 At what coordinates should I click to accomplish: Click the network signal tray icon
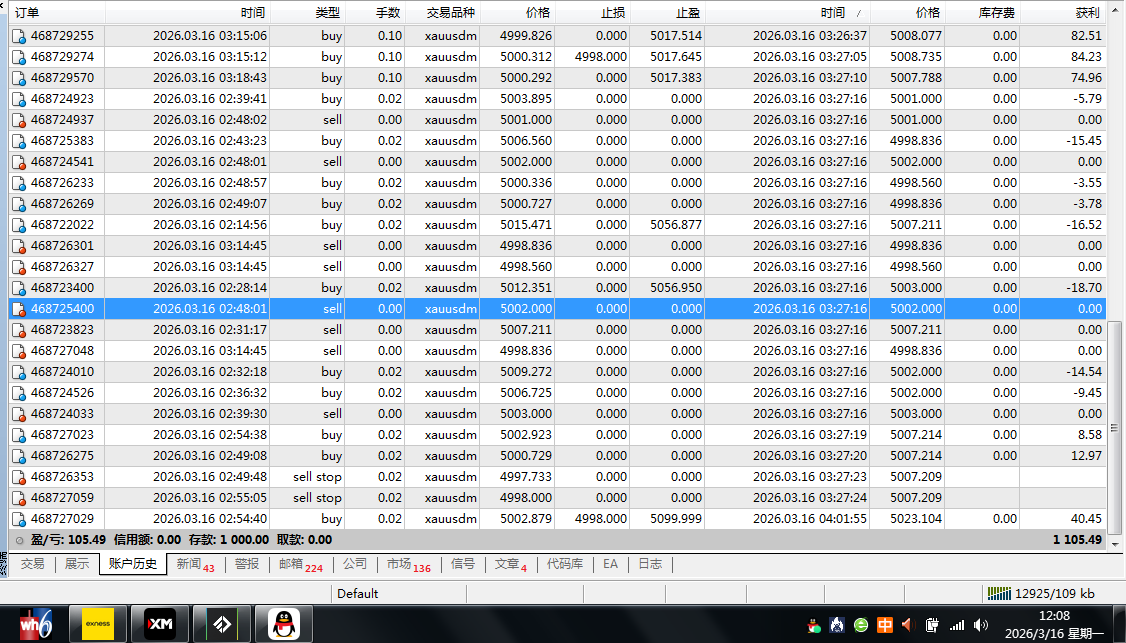(957, 625)
